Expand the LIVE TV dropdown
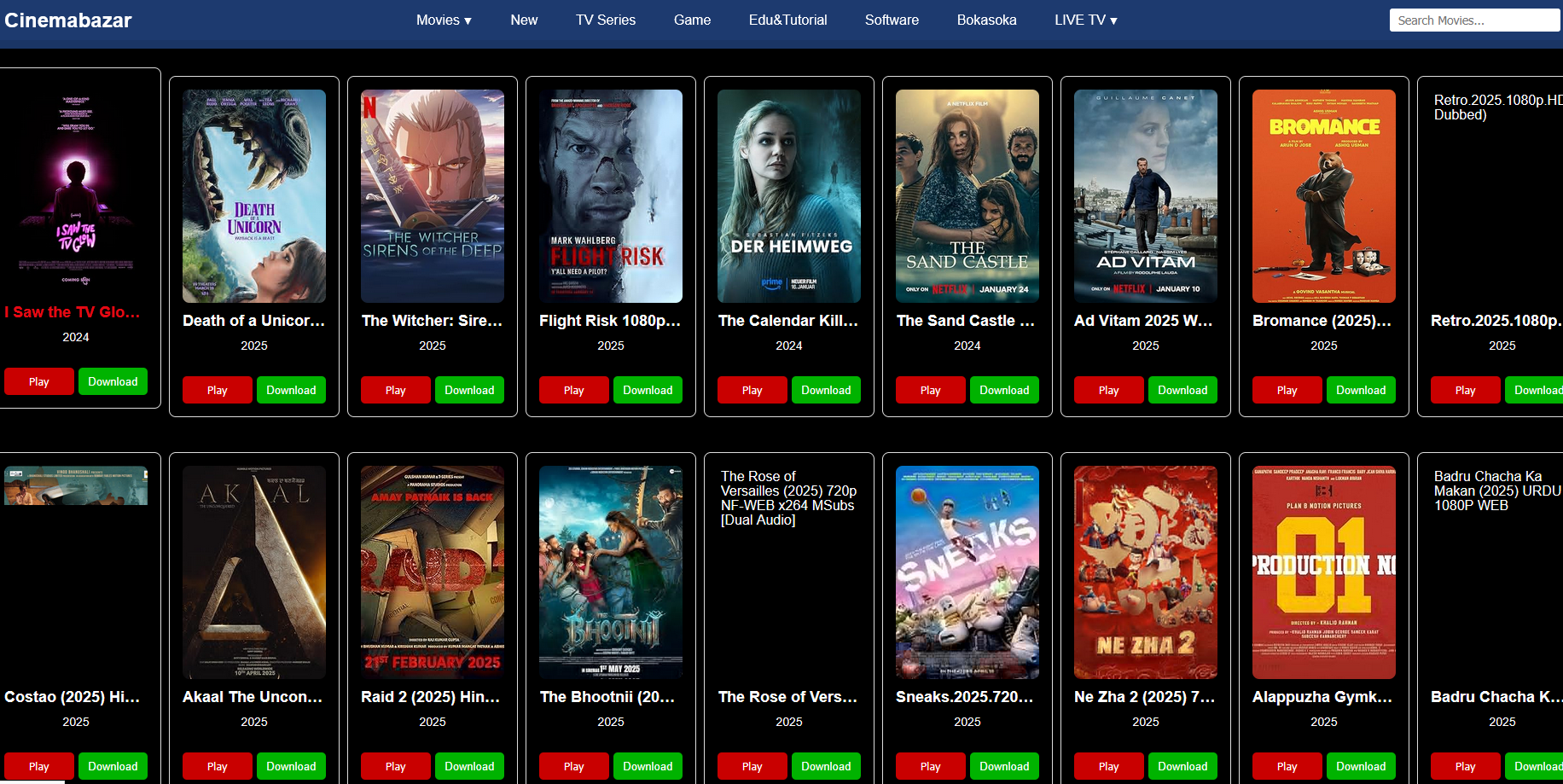This screenshot has height=784, width=1563. [x=1085, y=20]
